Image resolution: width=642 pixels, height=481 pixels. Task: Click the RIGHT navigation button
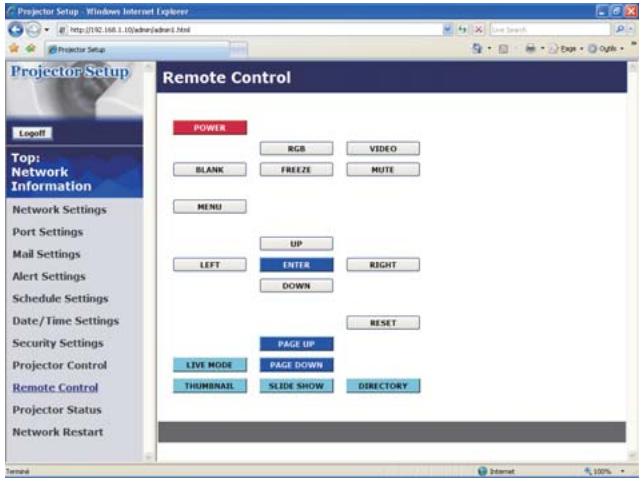(383, 265)
